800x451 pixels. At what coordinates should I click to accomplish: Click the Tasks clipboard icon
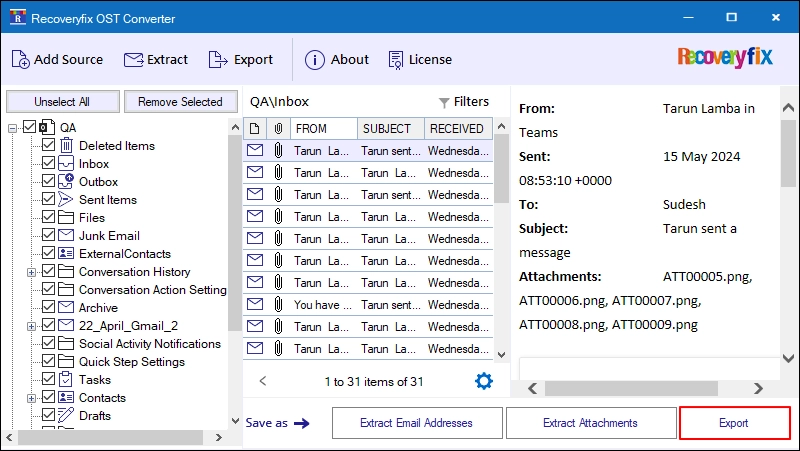(x=66, y=379)
